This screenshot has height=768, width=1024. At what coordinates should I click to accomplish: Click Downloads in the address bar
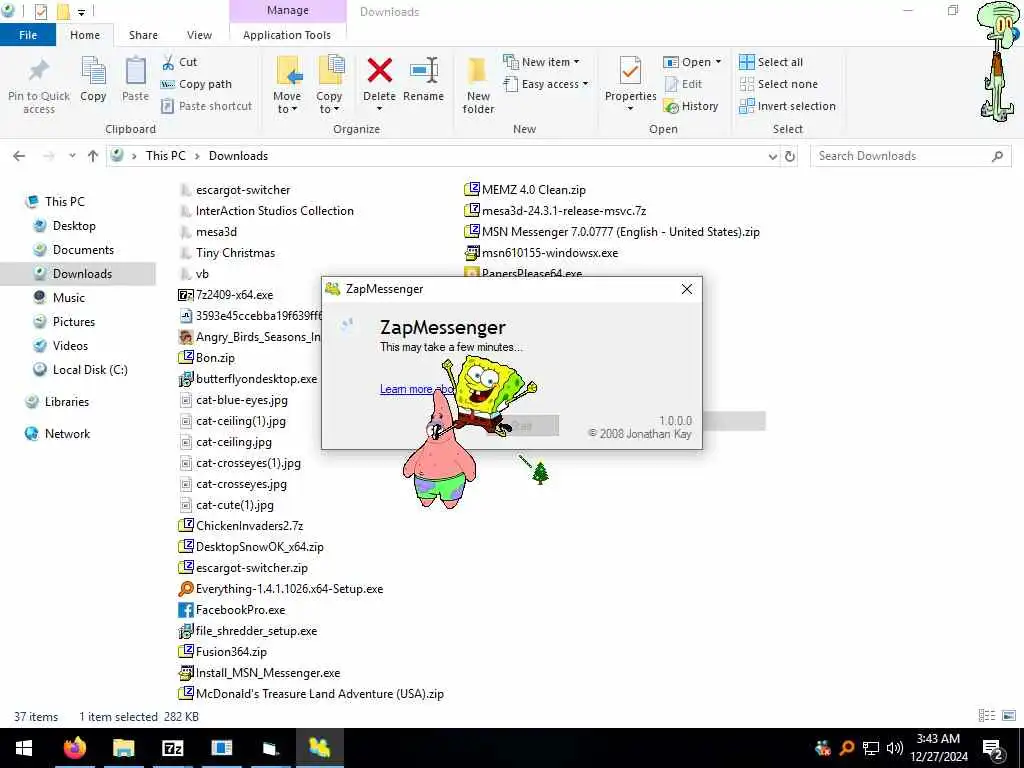(238, 156)
